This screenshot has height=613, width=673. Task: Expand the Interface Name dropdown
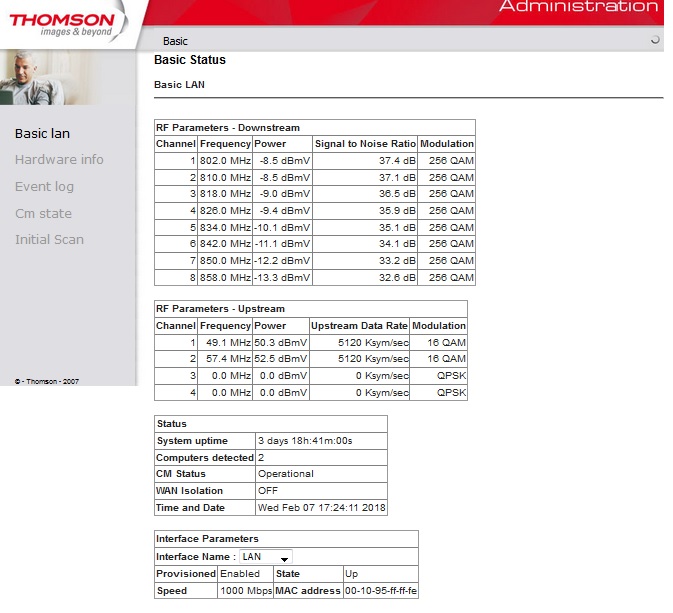(266, 557)
